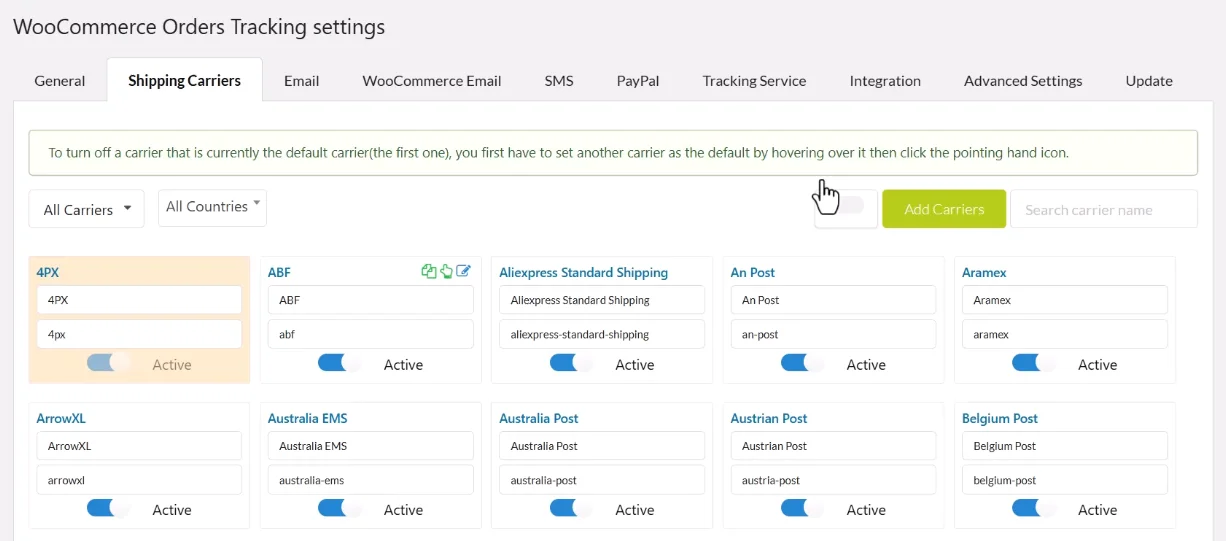Set ABF as default with the pointing hand icon
1226x541 pixels.
tap(447, 271)
